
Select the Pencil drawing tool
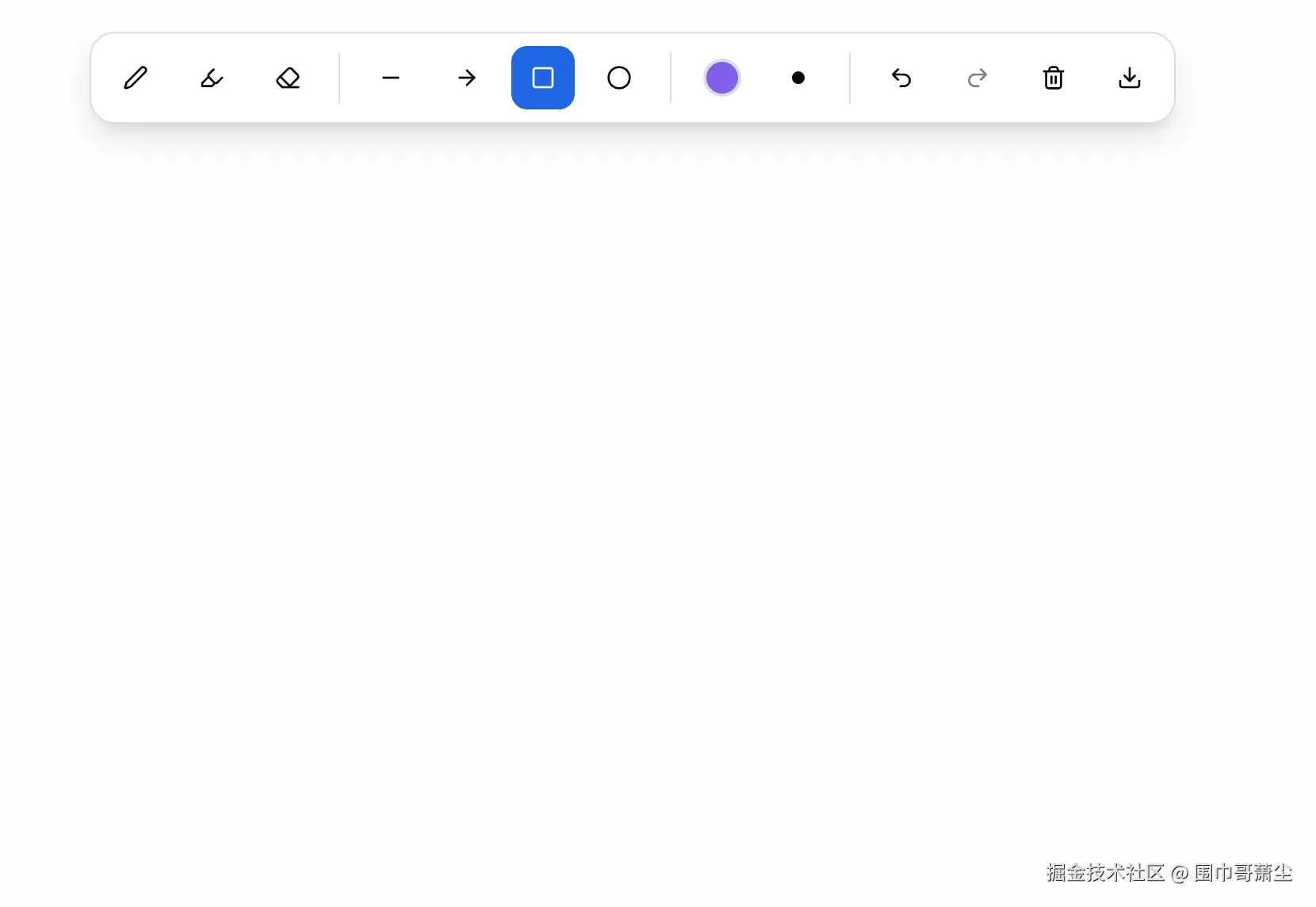pyautogui.click(x=136, y=78)
